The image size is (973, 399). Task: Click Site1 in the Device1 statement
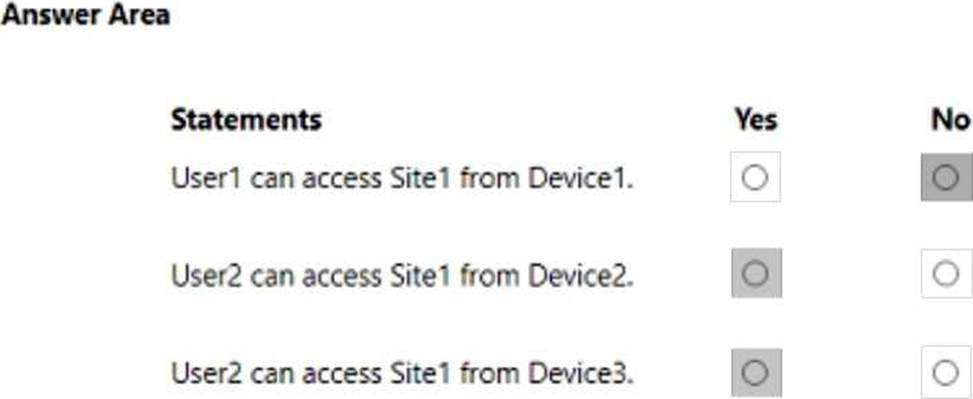point(419,178)
